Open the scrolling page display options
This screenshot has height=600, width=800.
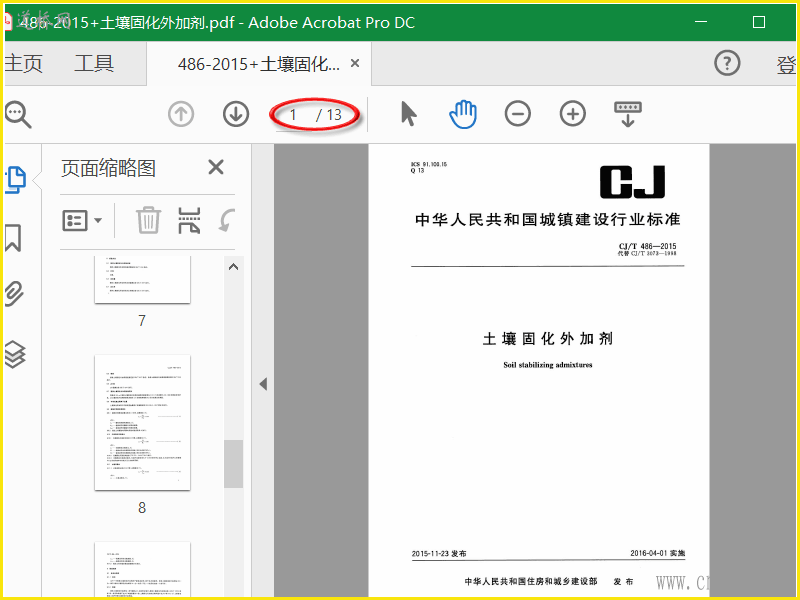(628, 114)
